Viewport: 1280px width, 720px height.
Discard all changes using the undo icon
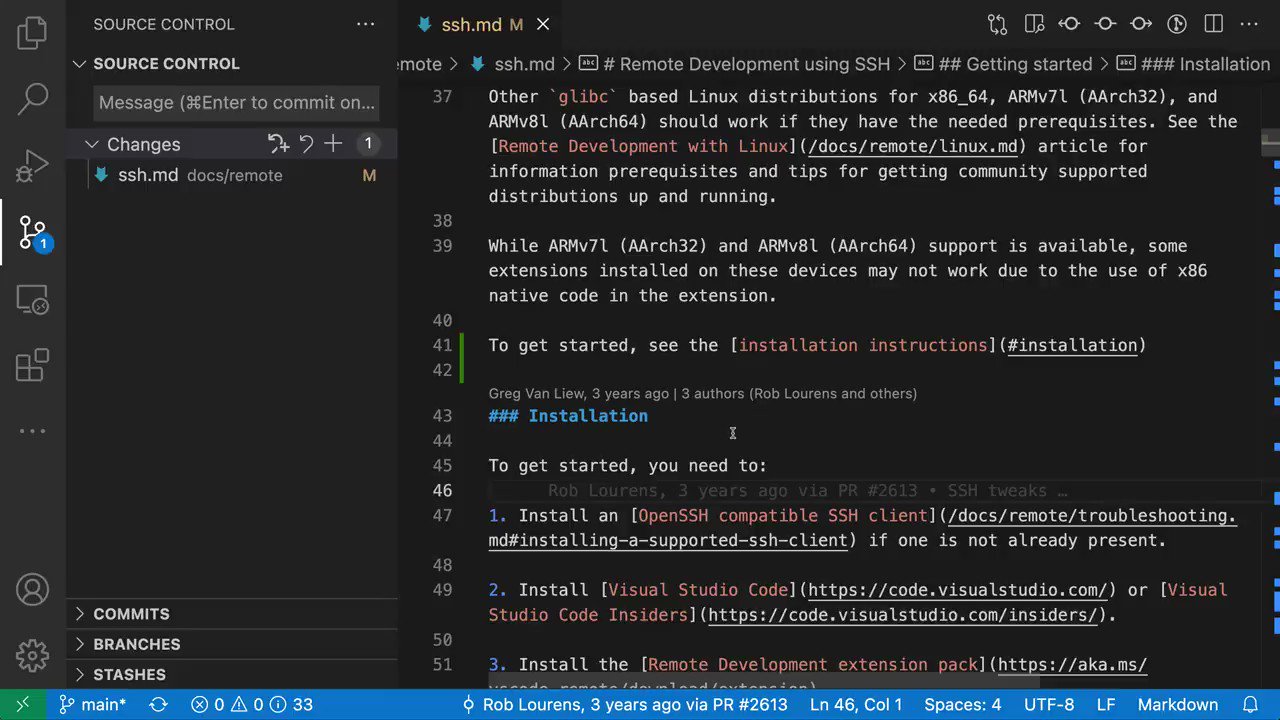(307, 144)
